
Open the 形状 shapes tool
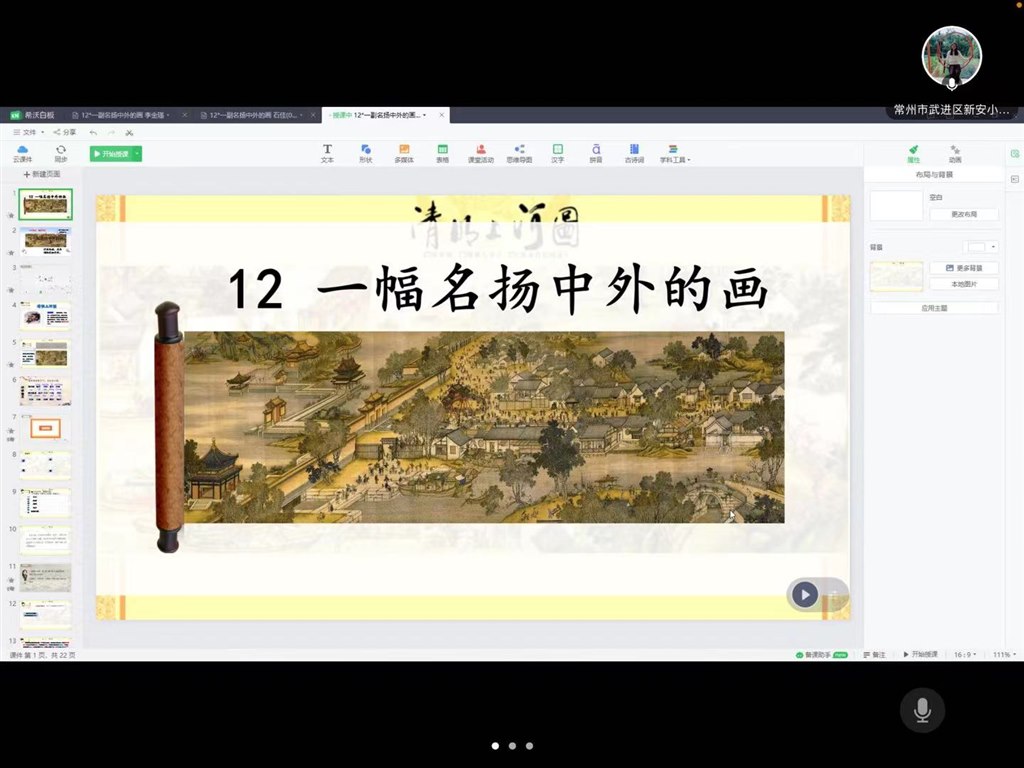pos(366,153)
